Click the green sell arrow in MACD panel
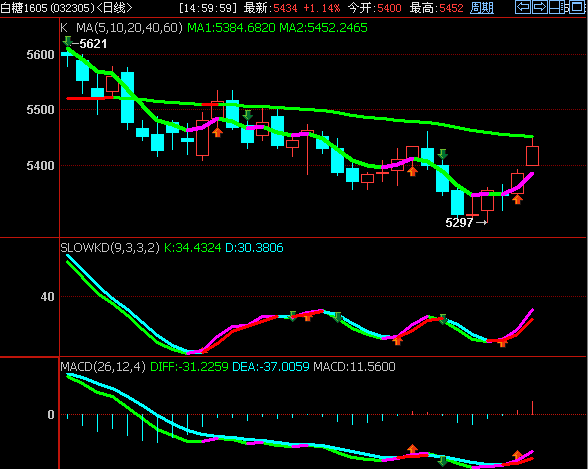The height and width of the screenshot is (469, 588). (442, 461)
